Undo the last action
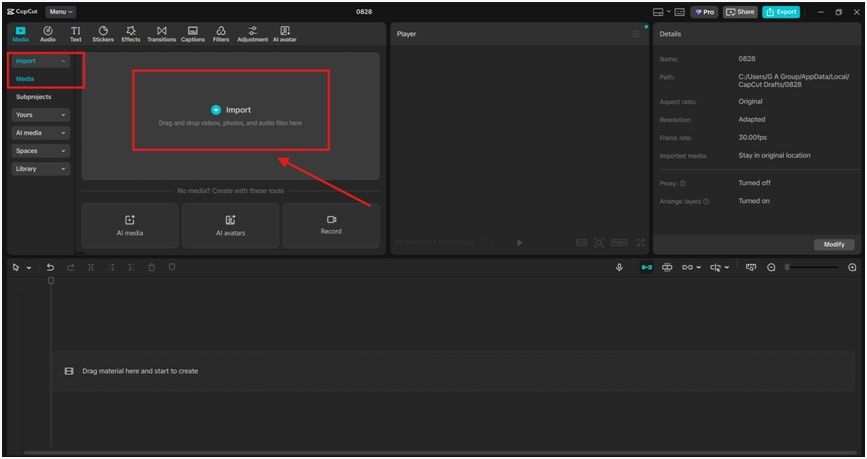 [50, 268]
